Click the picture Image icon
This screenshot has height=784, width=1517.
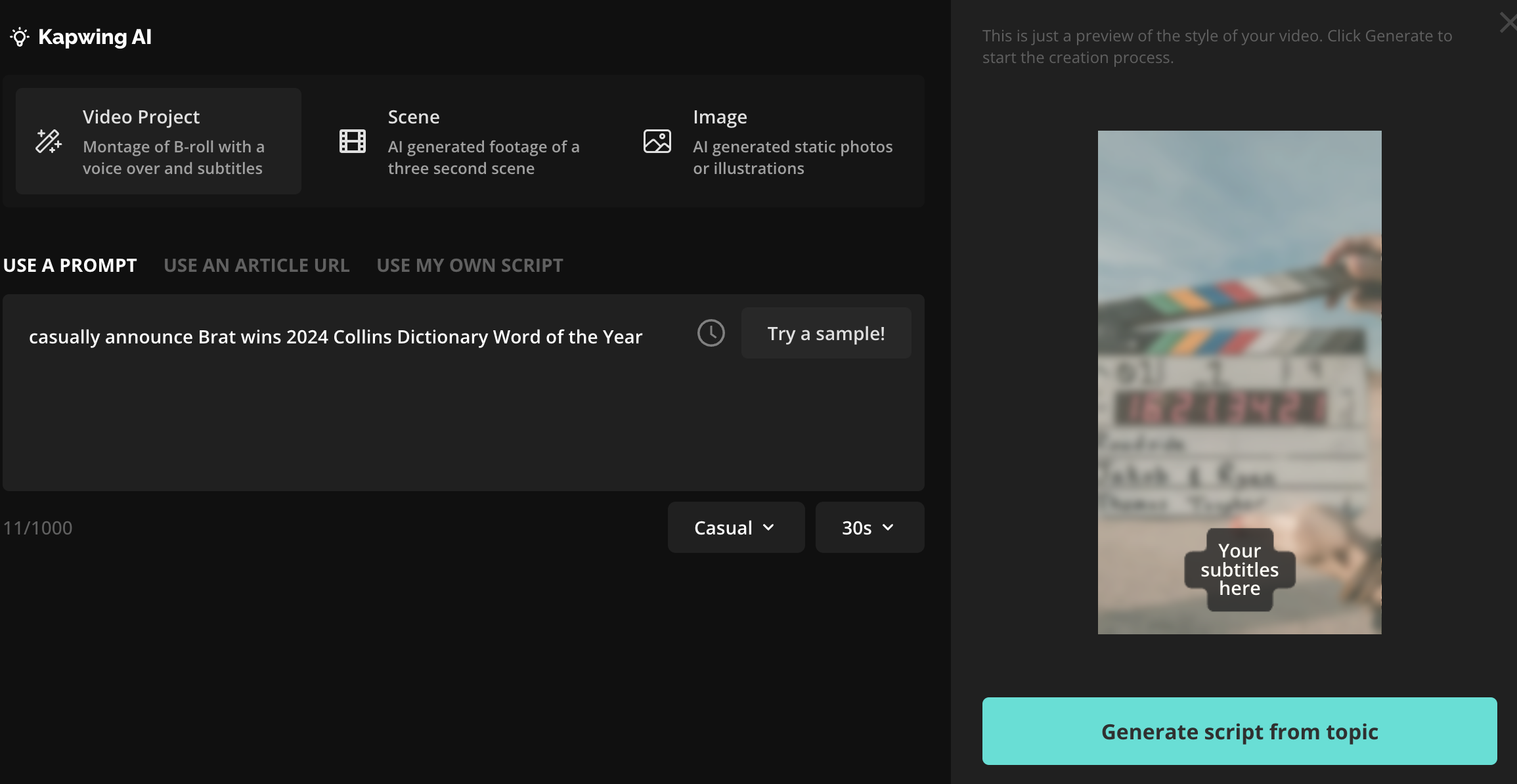(x=657, y=141)
